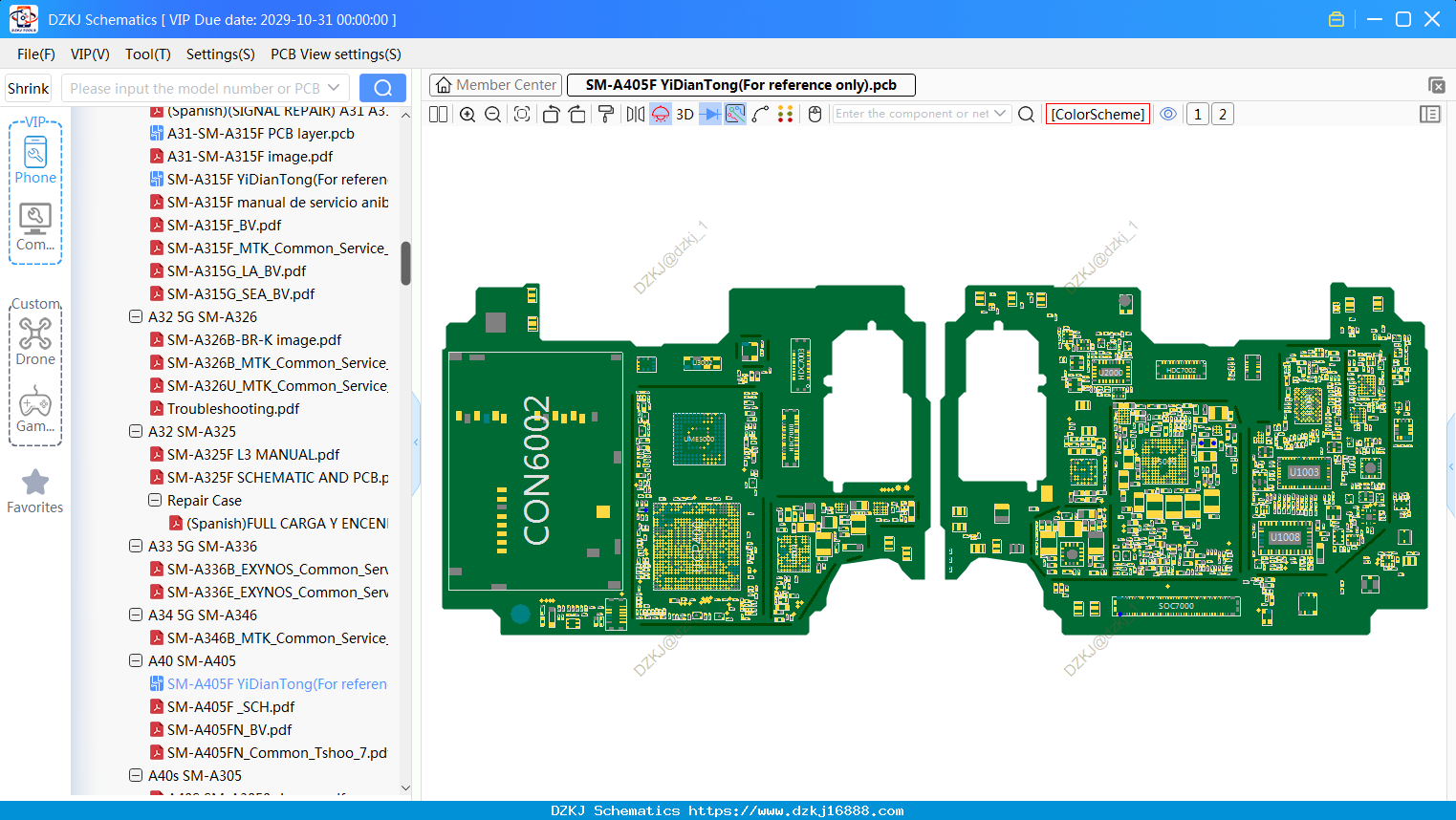Open File(F) menu
The image size is (1456, 820).
pos(36,54)
